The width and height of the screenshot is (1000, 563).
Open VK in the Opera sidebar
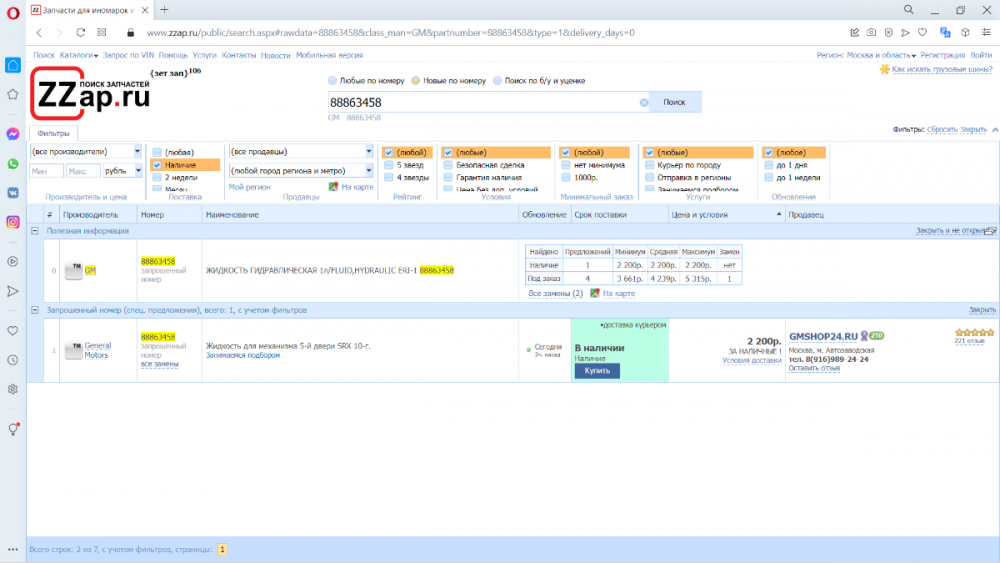click(x=13, y=192)
